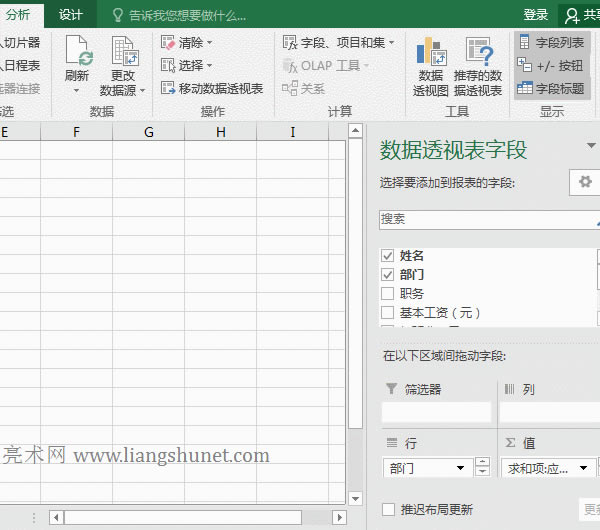Viewport: 600px width, 530px height.
Task: Open the 字段、项目和集 dropdown
Action: (338, 43)
